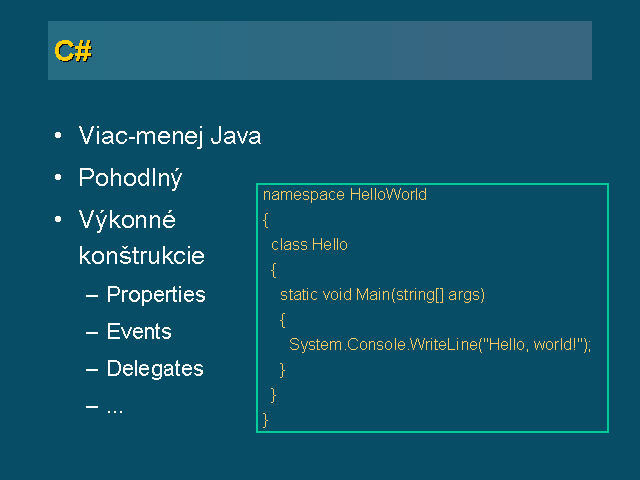Click the 'class Hello' code line
Screen dimensions: 640x480
pyautogui.click(x=309, y=245)
